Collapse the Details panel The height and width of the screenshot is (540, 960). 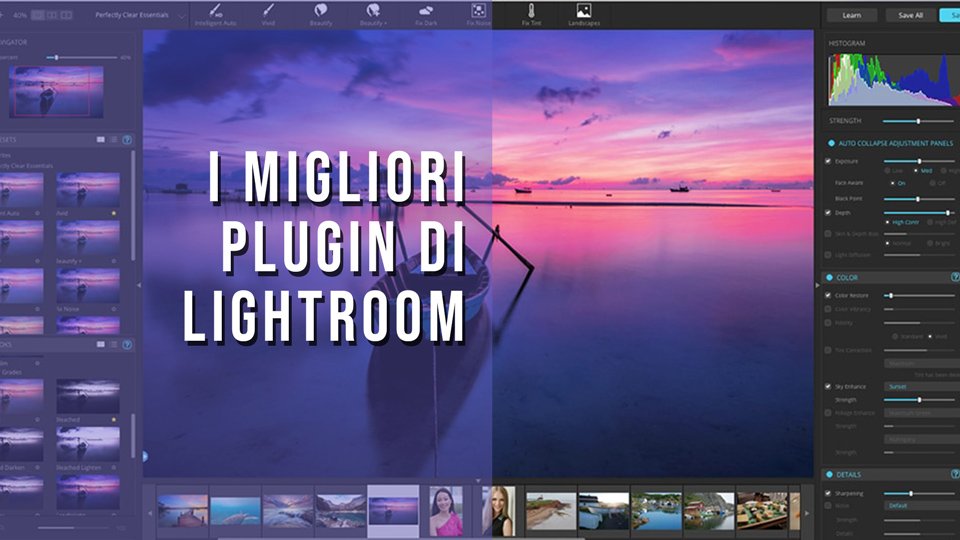830,474
